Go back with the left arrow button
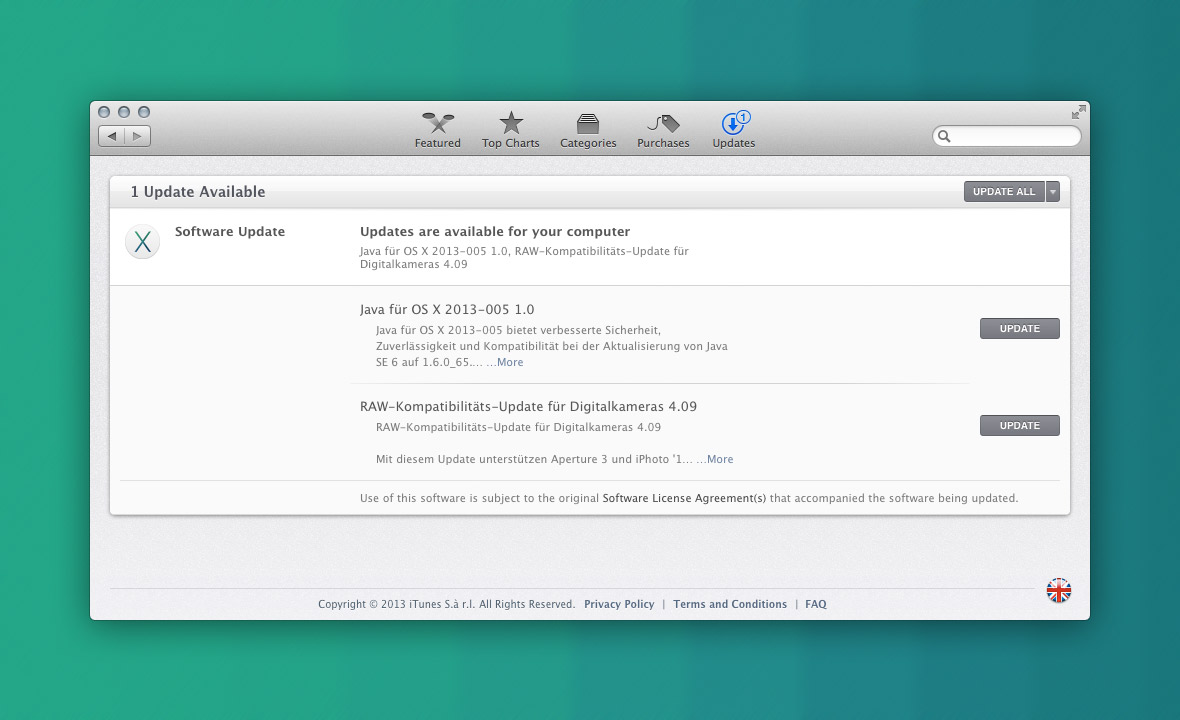The width and height of the screenshot is (1180, 720). [x=111, y=136]
